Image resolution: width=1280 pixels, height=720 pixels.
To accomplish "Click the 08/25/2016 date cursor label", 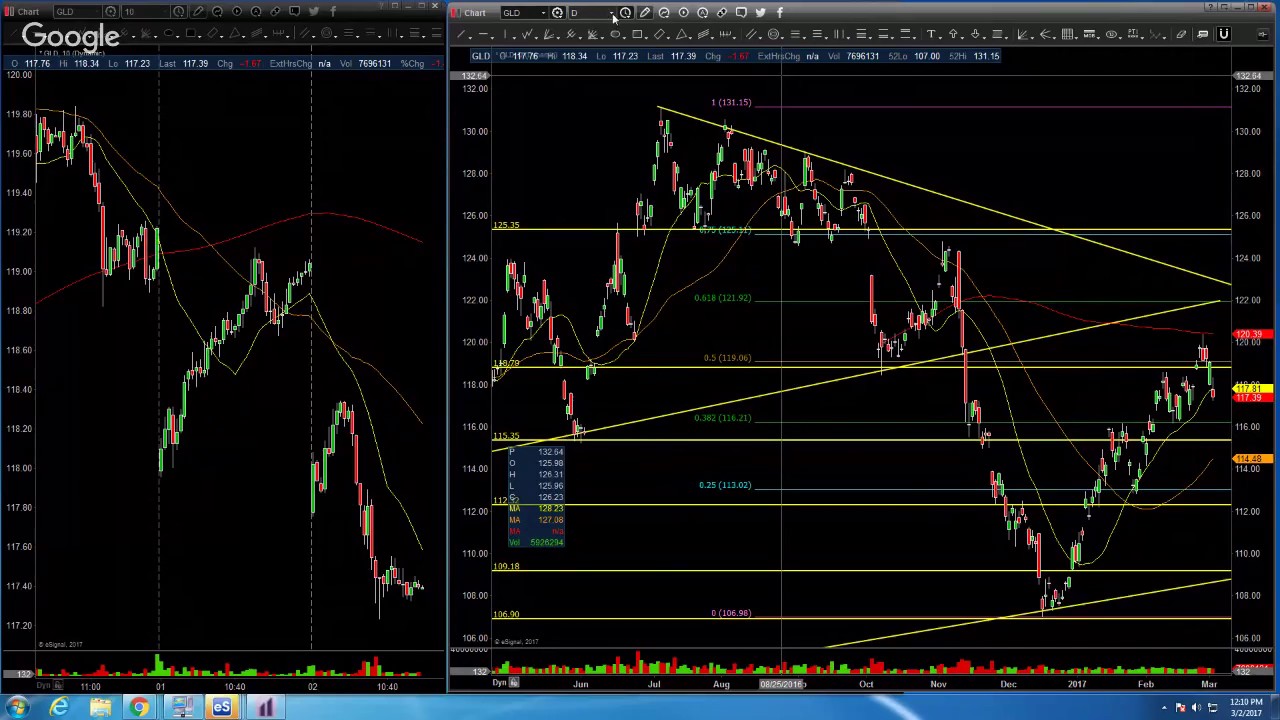I will 782,685.
